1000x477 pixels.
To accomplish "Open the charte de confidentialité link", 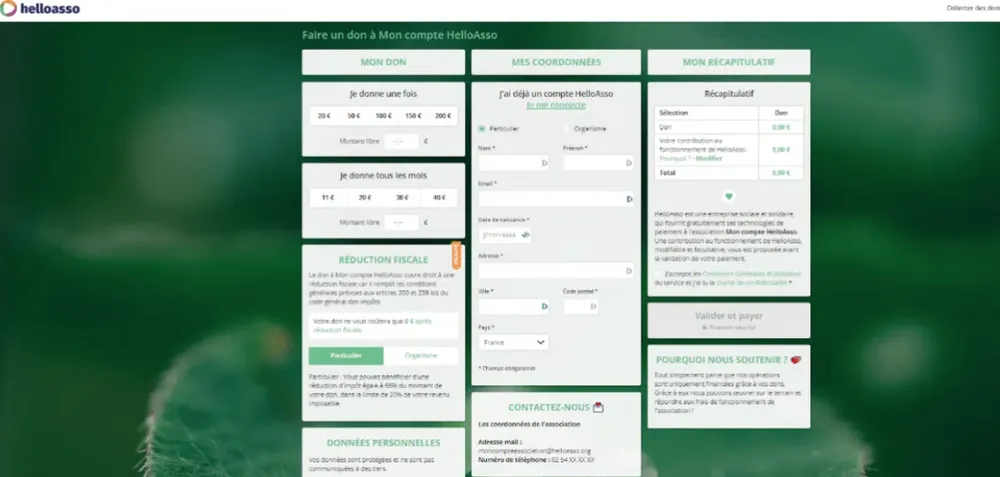I will point(751,283).
